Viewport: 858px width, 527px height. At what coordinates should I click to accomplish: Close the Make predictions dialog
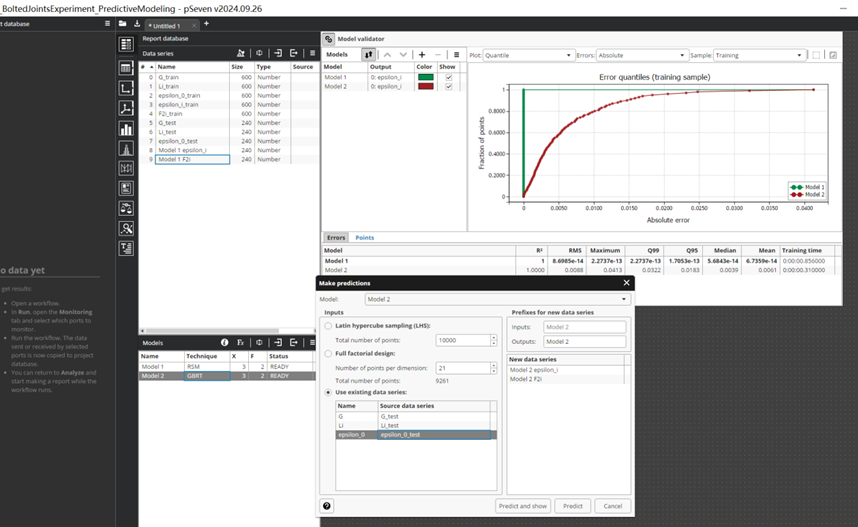[x=627, y=283]
